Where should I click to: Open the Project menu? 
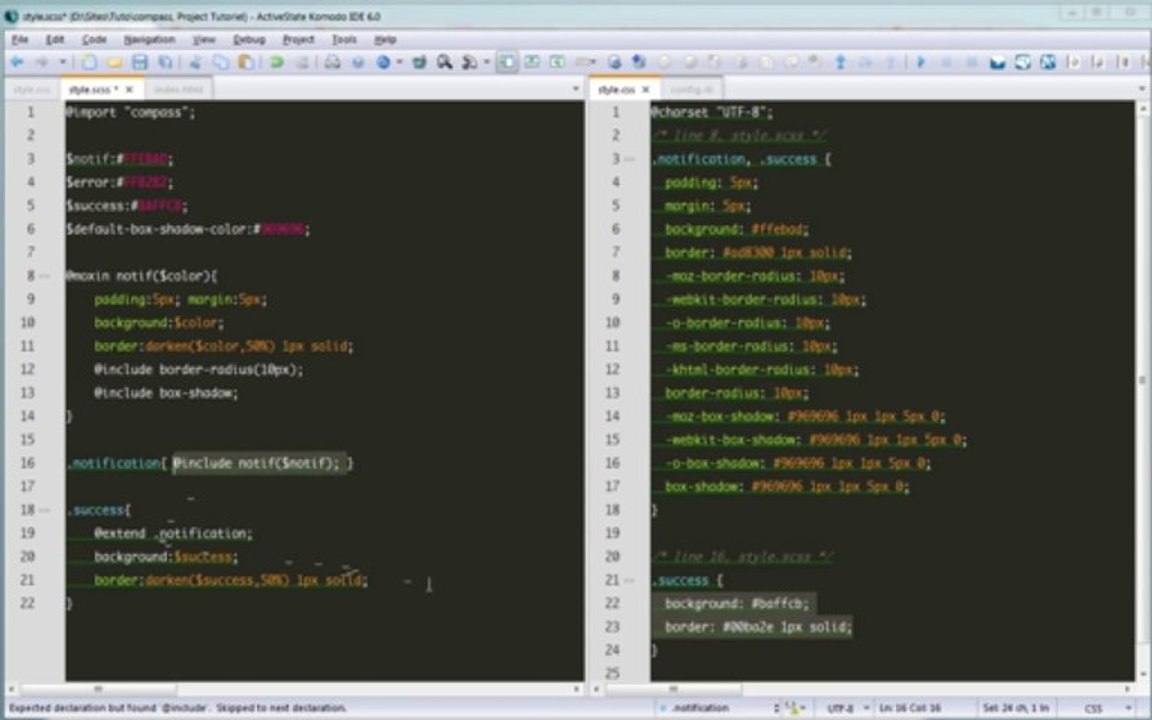pyautogui.click(x=298, y=40)
